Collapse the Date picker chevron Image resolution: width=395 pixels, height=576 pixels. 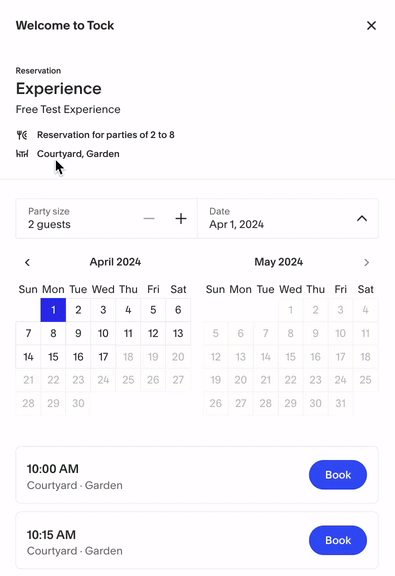click(x=362, y=219)
